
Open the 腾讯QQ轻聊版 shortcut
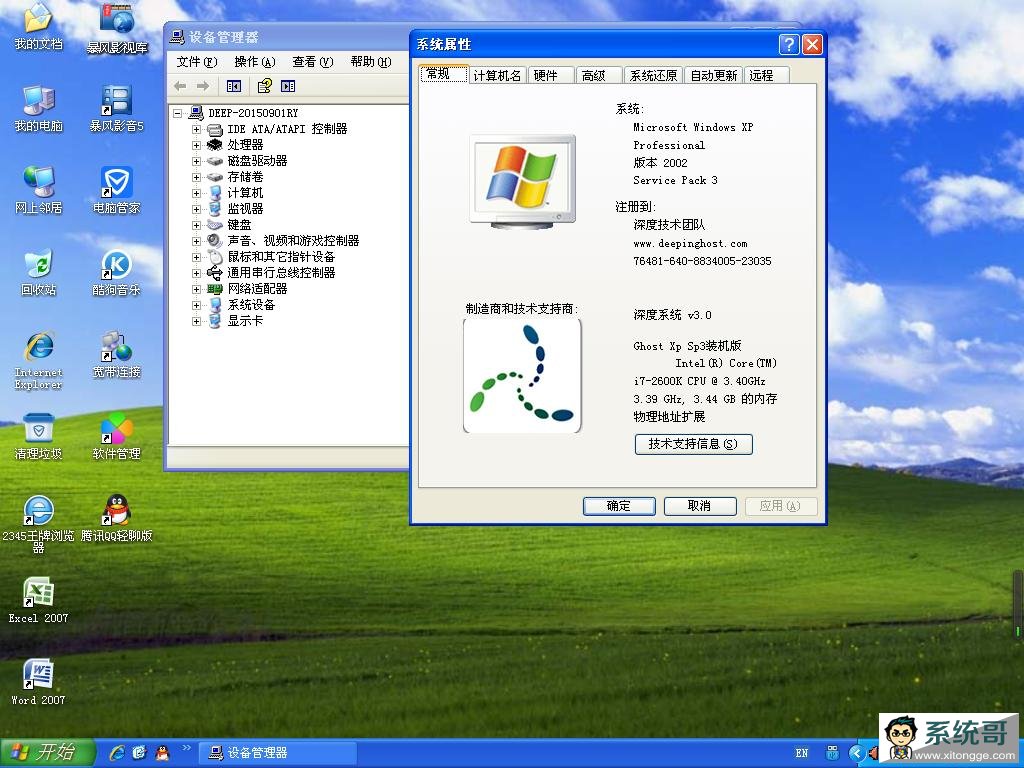pyautogui.click(x=117, y=518)
